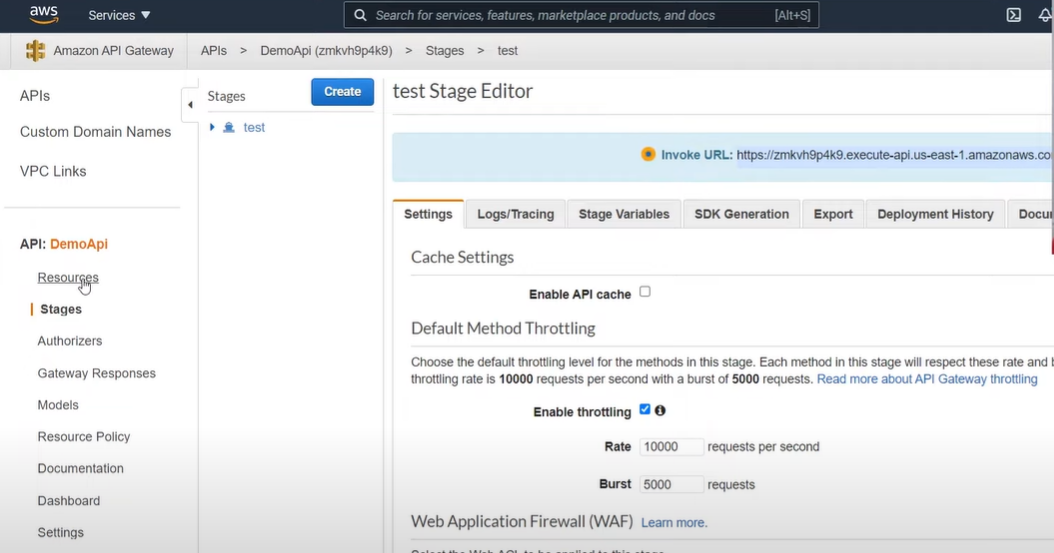Screen dimensions: 1054x553
Task: Toggle the Enable throttling checkbox
Action: 645,409
